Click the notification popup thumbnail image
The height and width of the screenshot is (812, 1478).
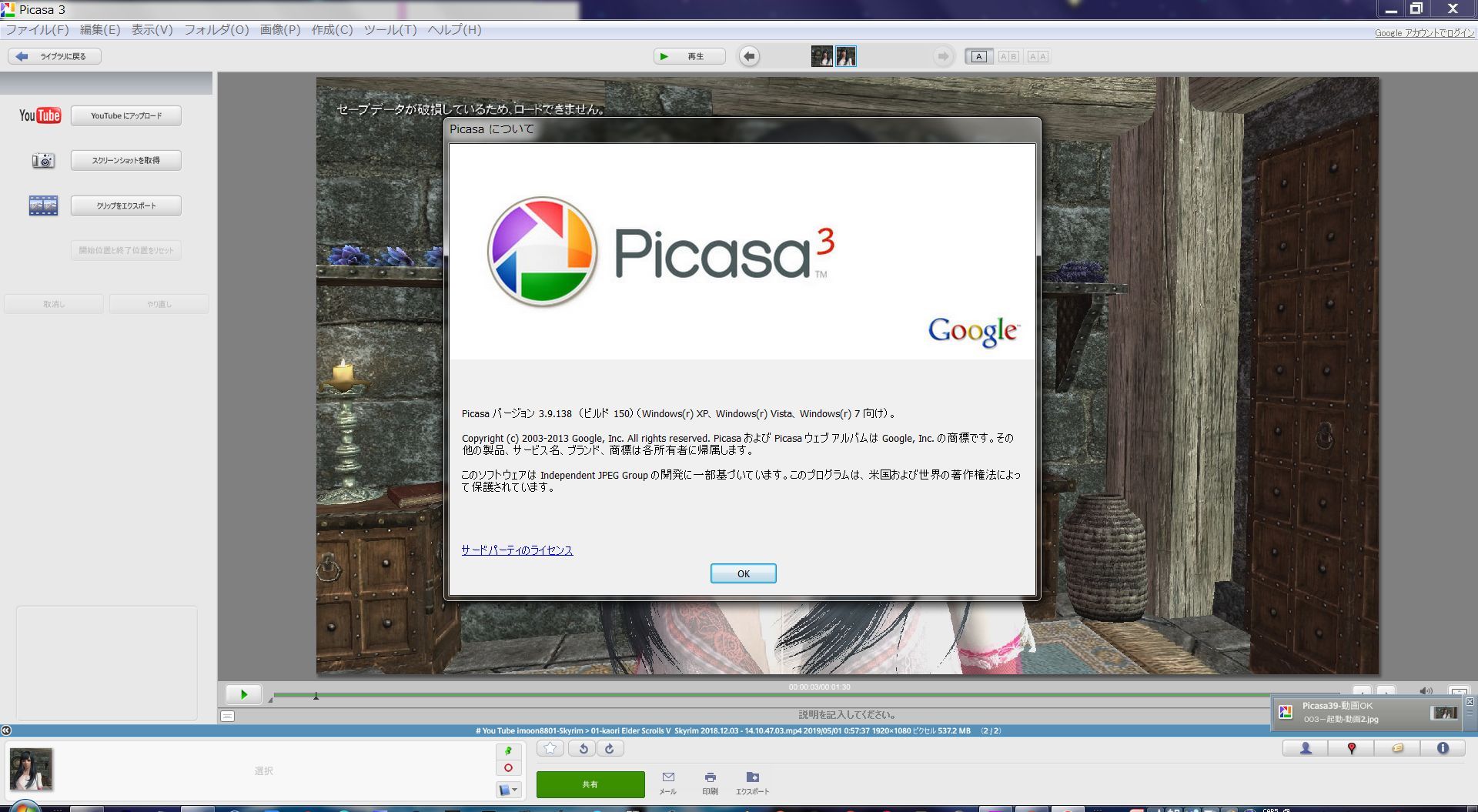pyautogui.click(x=1444, y=713)
